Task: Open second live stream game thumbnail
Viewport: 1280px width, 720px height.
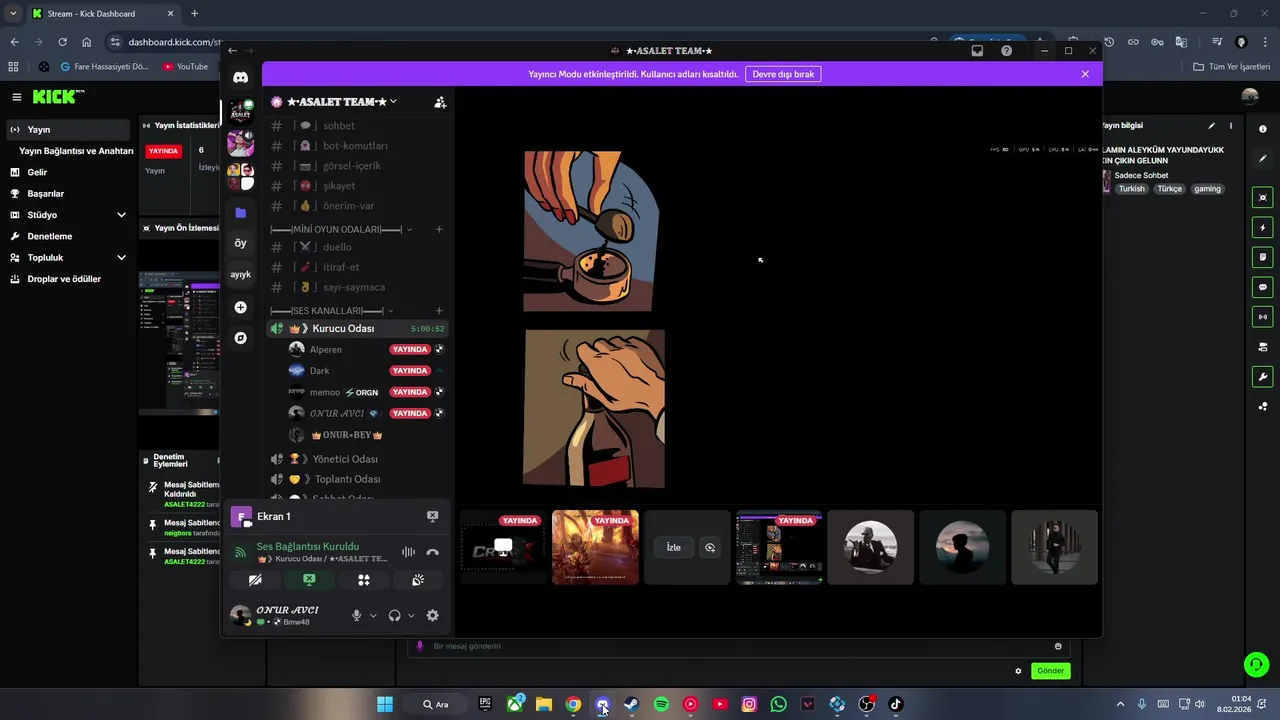Action: click(595, 548)
